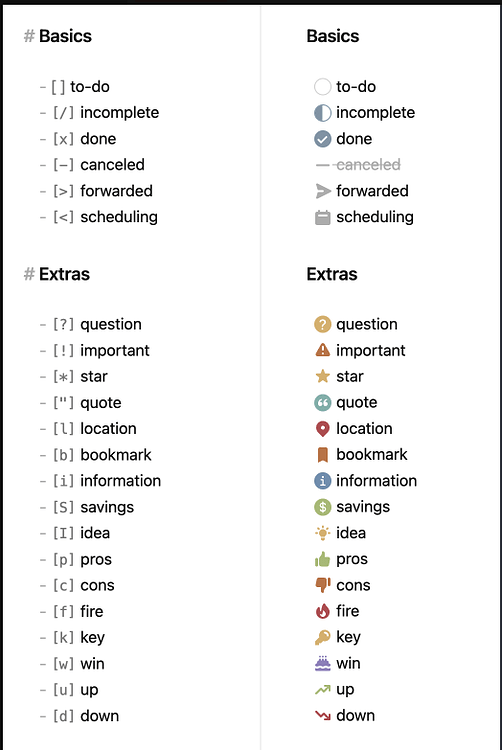Click the key icon in preview
Image resolution: width=502 pixels, height=750 pixels.
pos(322,637)
